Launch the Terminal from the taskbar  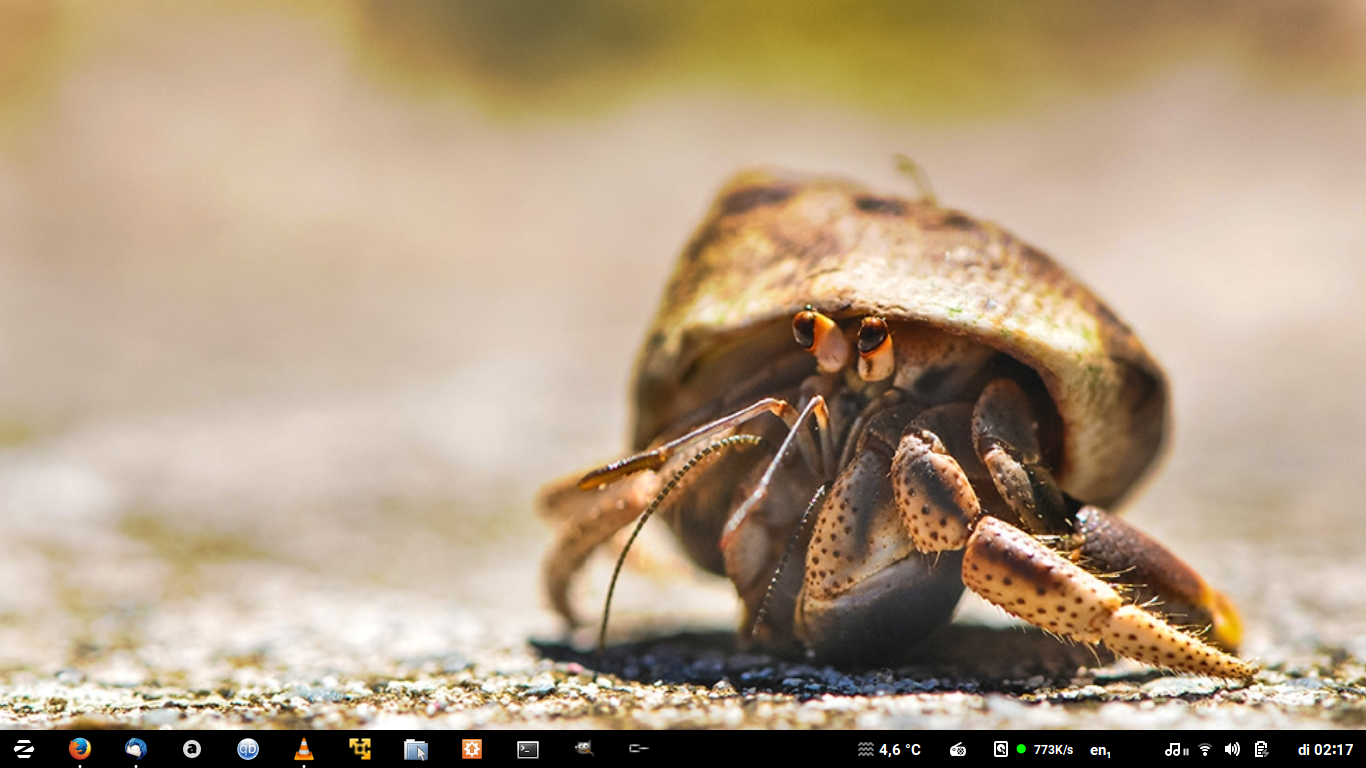[528, 749]
